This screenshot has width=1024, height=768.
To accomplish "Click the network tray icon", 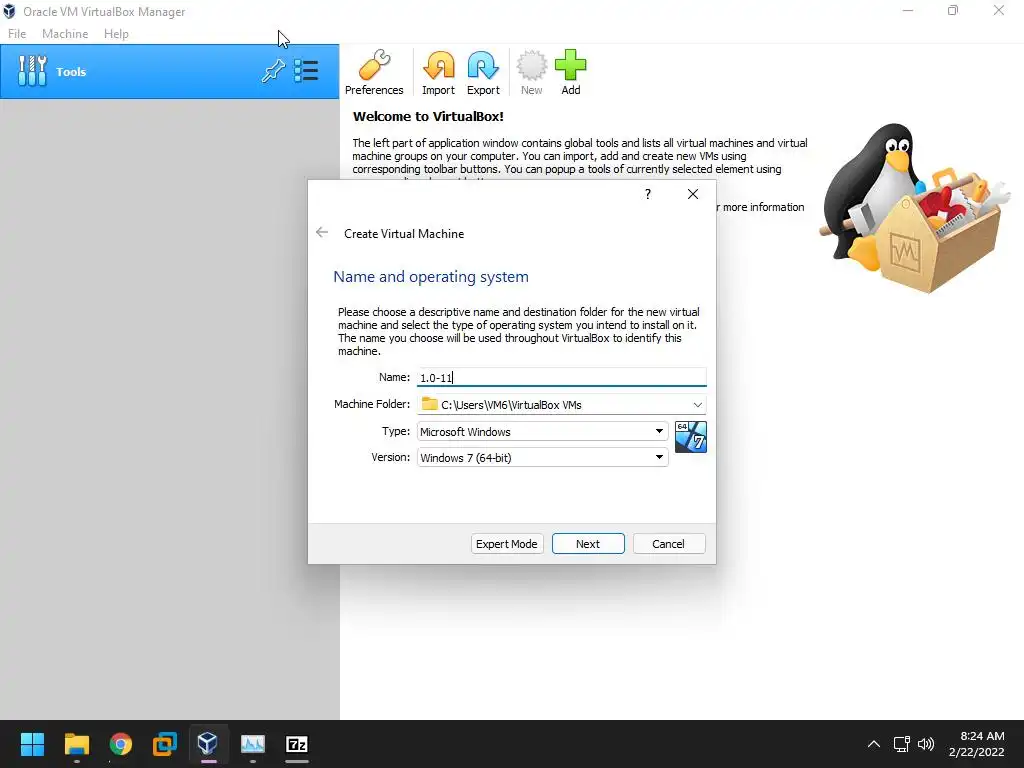I will point(902,744).
